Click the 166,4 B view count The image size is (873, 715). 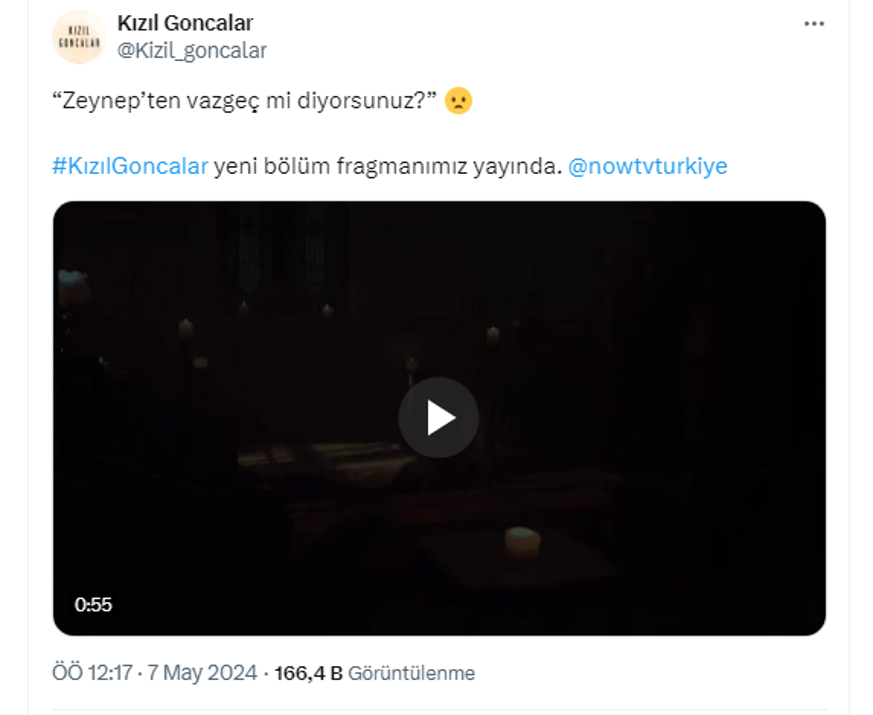tap(309, 673)
